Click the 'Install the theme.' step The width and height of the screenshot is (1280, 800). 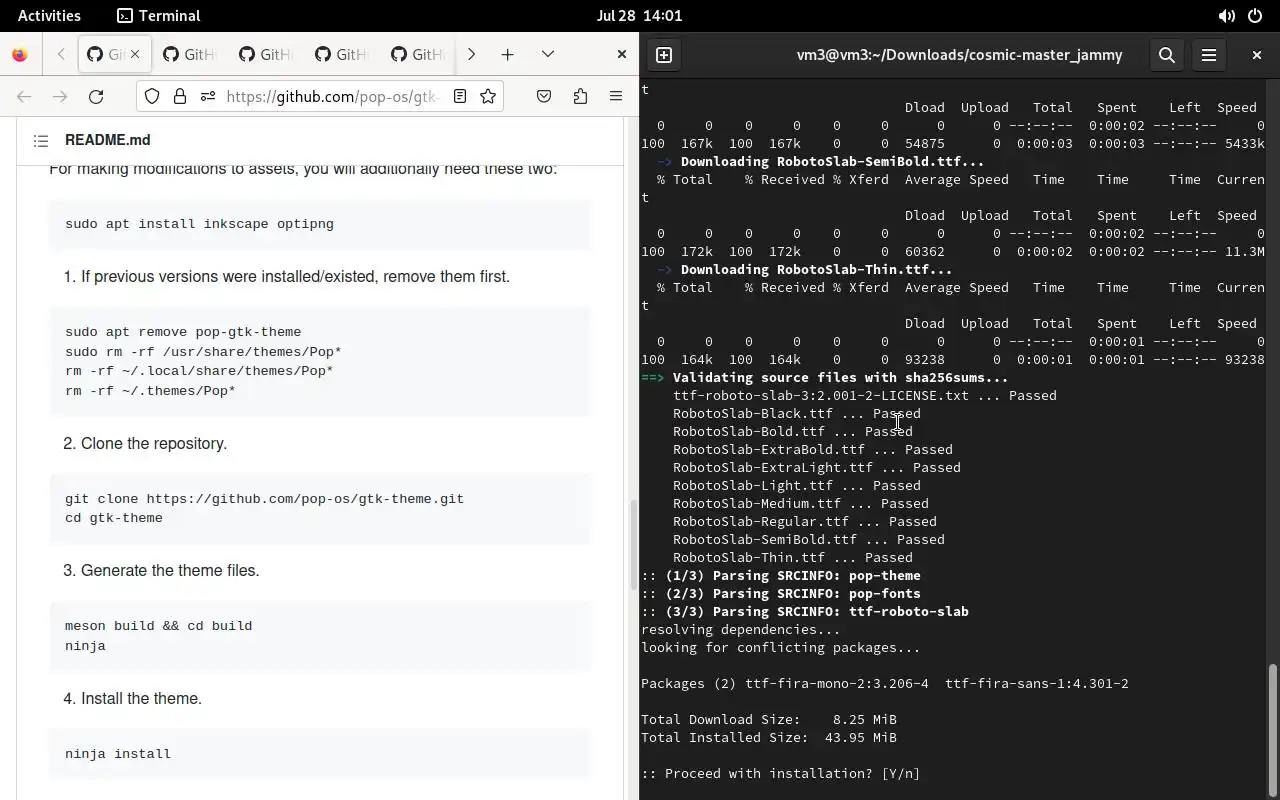coord(141,698)
